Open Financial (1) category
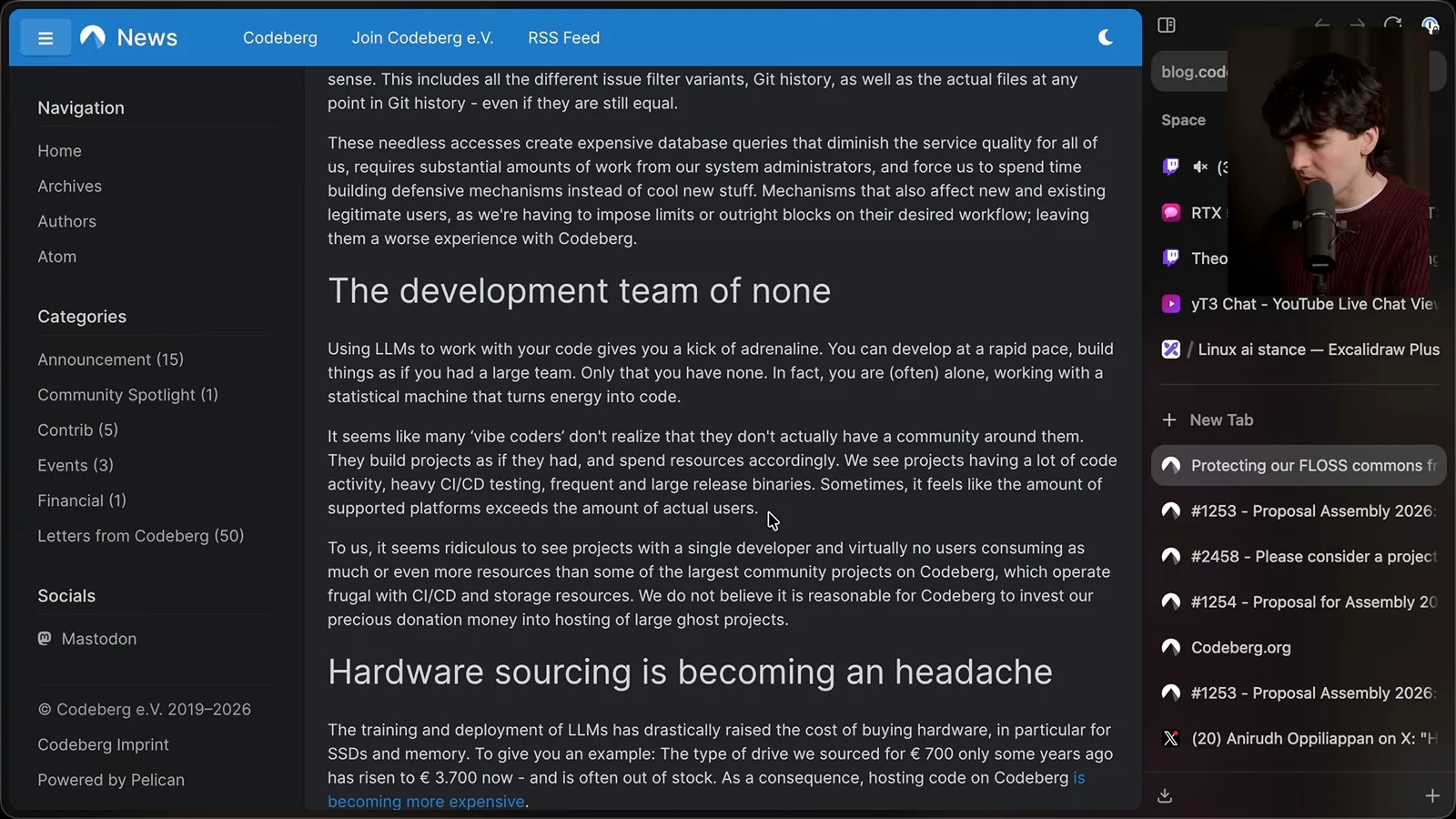This screenshot has width=1456, height=819. click(82, 501)
